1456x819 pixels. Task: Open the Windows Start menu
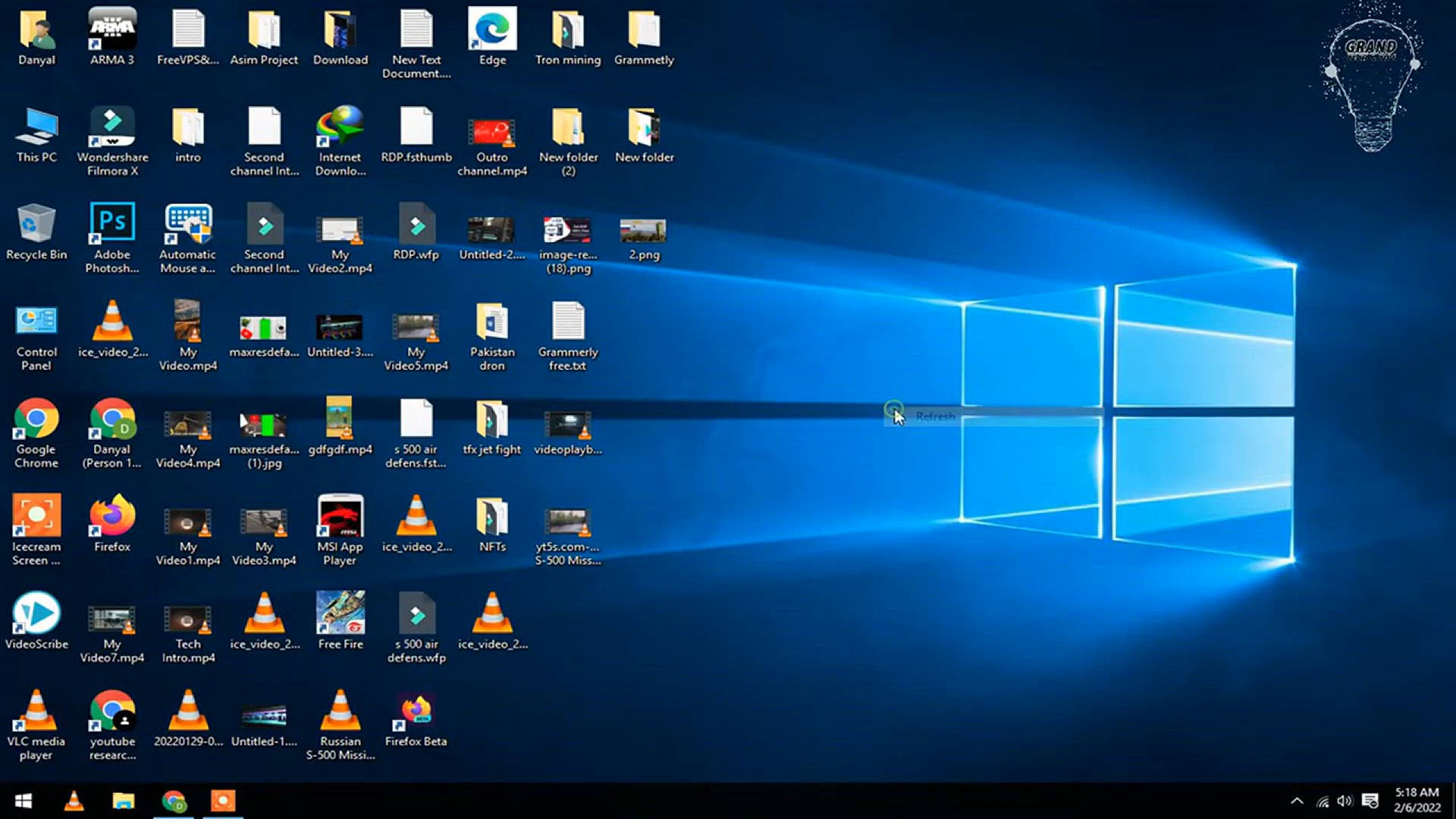[x=24, y=801]
